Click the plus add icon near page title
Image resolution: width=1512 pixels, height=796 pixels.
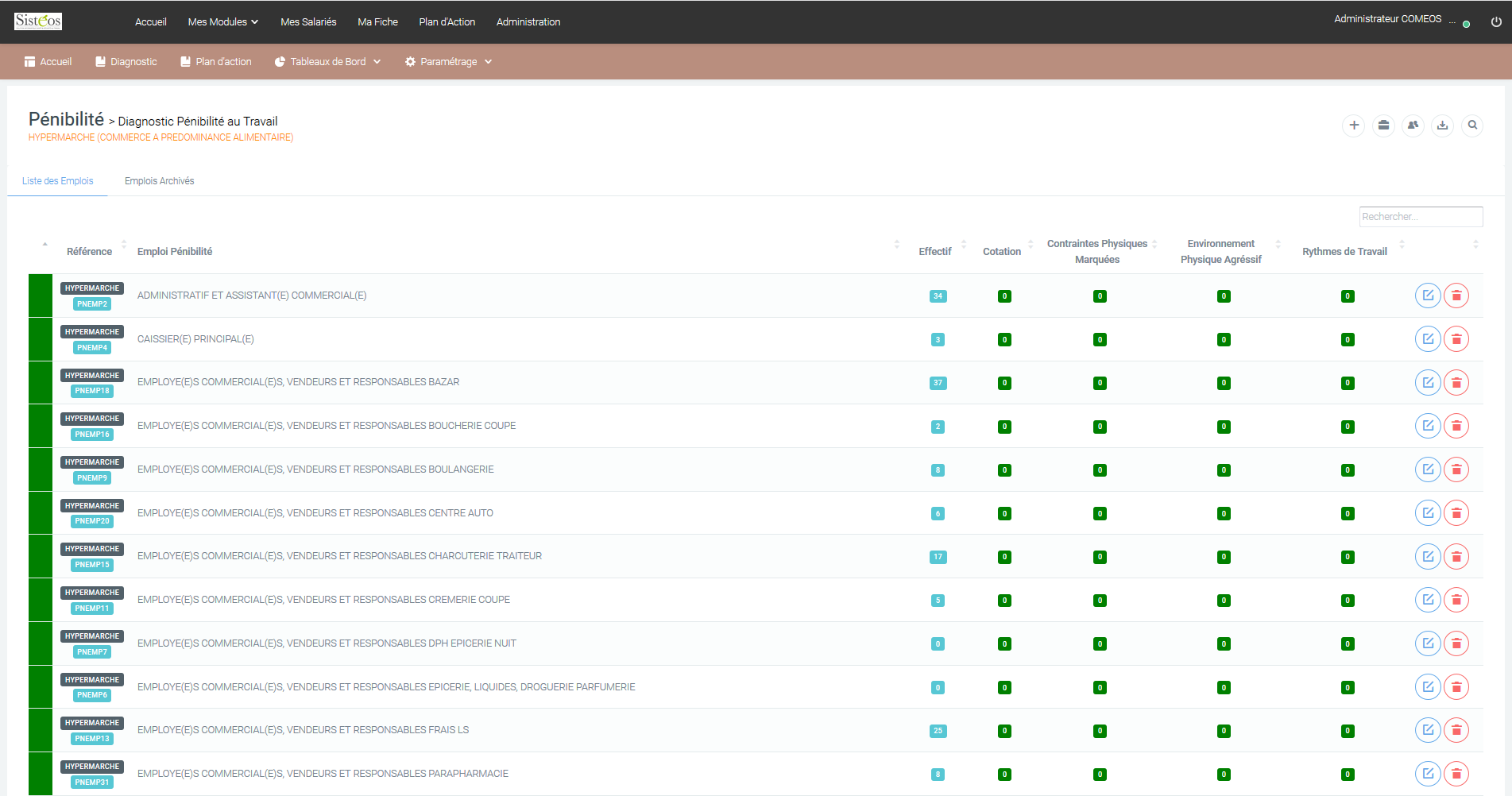pyautogui.click(x=1354, y=126)
